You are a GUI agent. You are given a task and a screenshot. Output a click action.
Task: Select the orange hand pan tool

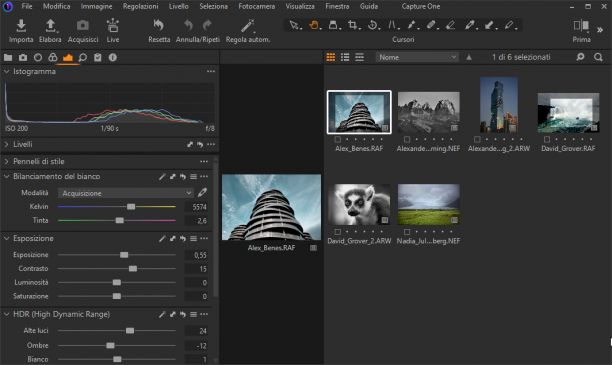[x=314, y=25]
